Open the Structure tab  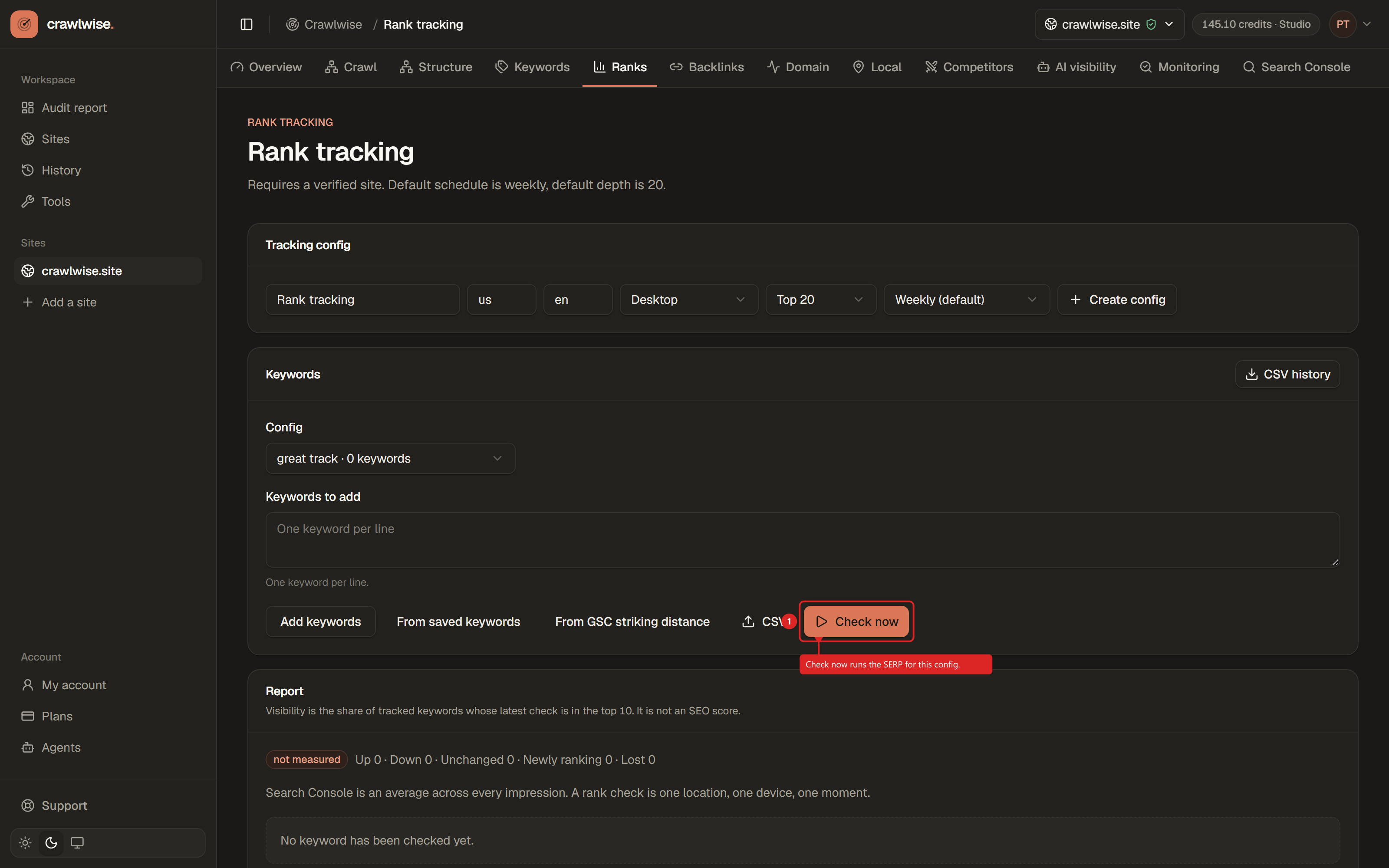pos(436,67)
